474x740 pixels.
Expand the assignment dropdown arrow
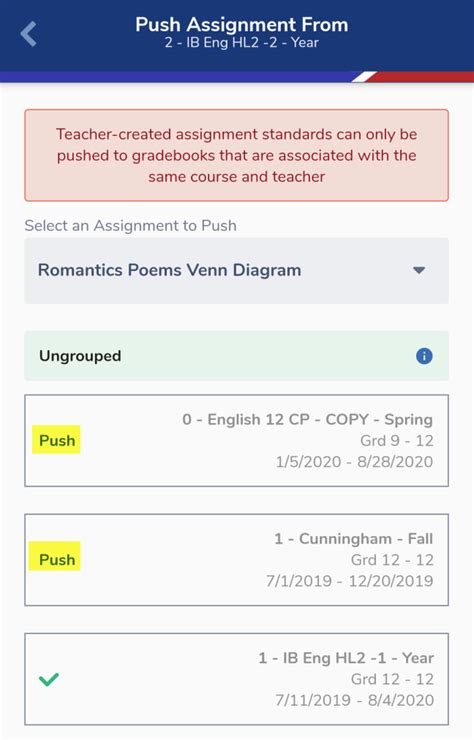(419, 270)
